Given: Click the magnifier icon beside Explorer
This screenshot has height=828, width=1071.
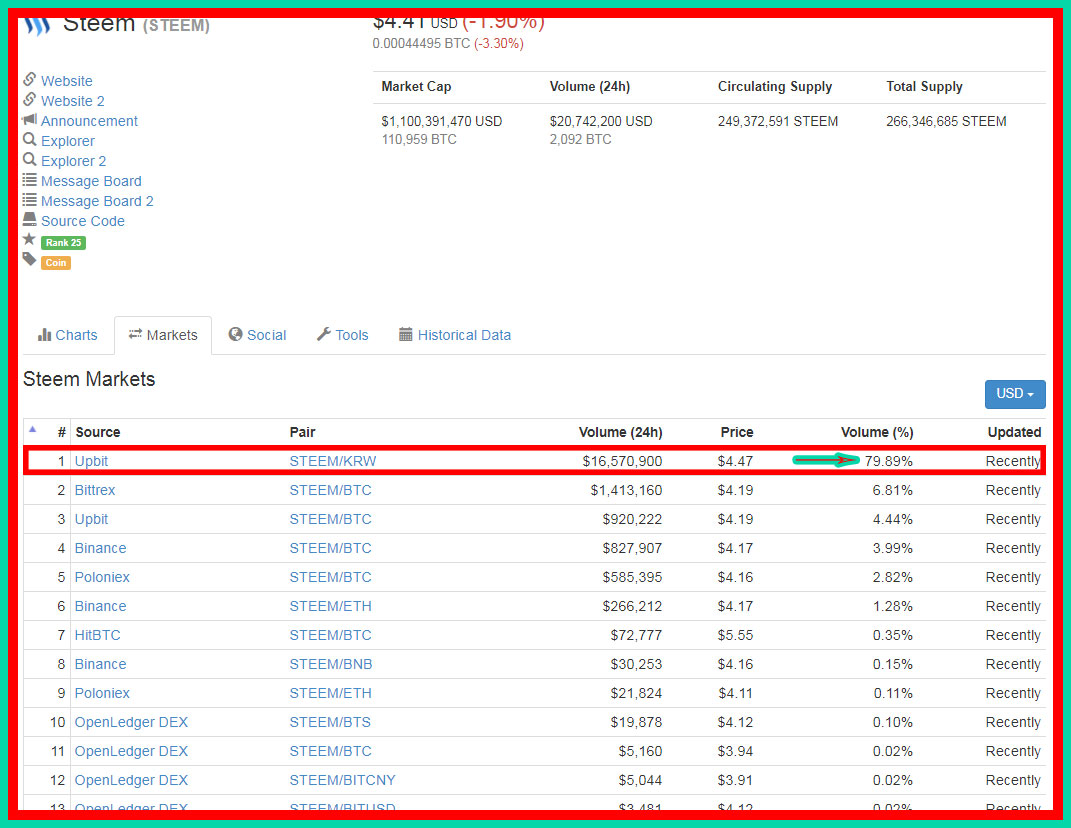Looking at the screenshot, I should coord(29,139).
